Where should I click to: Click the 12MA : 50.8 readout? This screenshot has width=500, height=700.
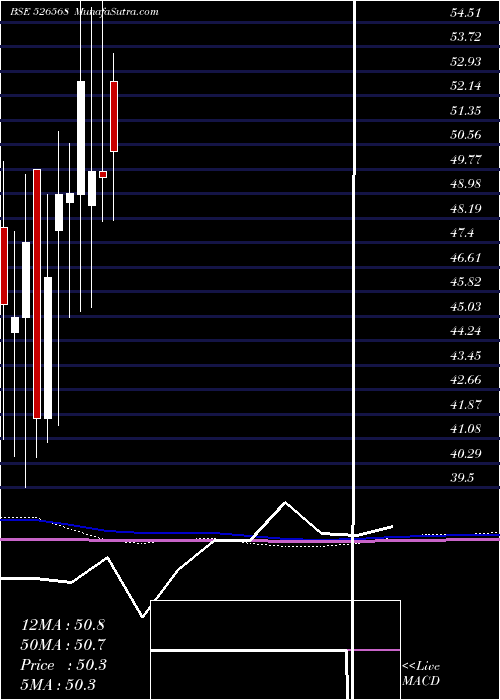(x=63, y=625)
